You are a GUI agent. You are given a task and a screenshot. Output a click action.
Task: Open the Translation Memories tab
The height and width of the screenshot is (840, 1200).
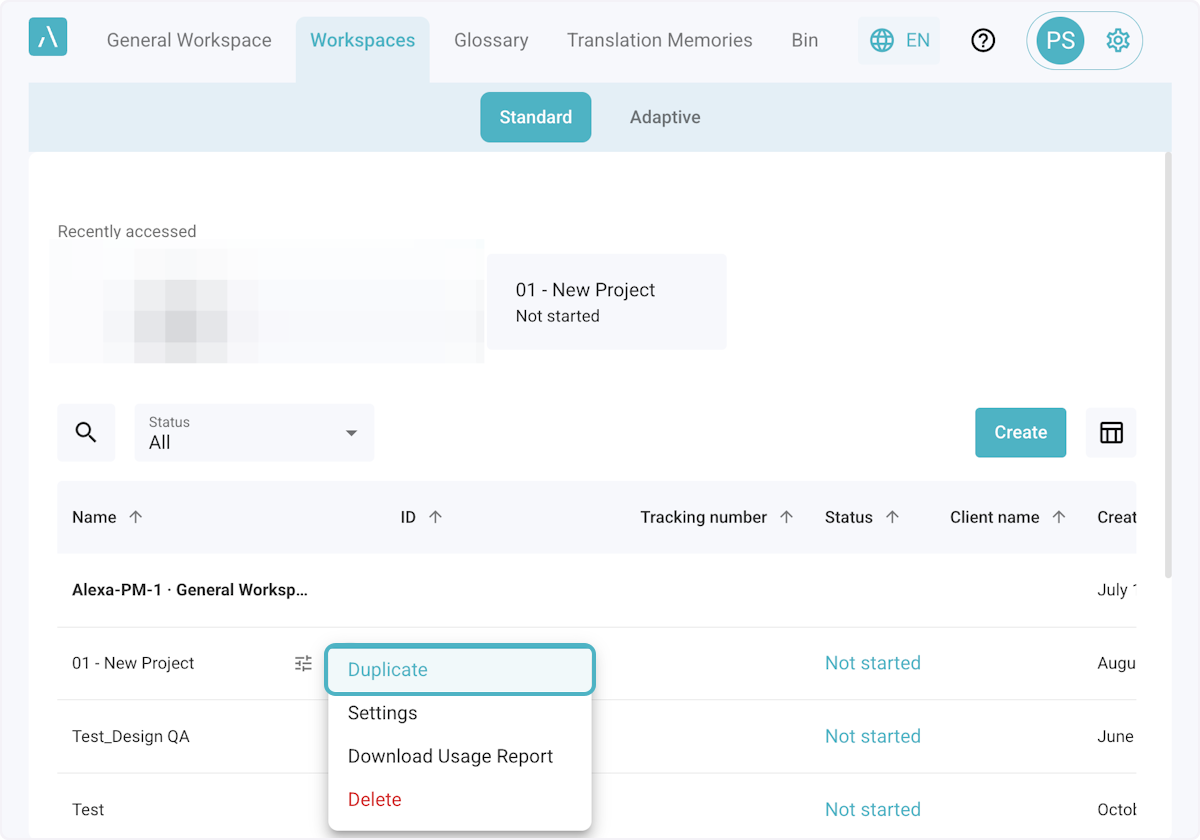coord(659,40)
